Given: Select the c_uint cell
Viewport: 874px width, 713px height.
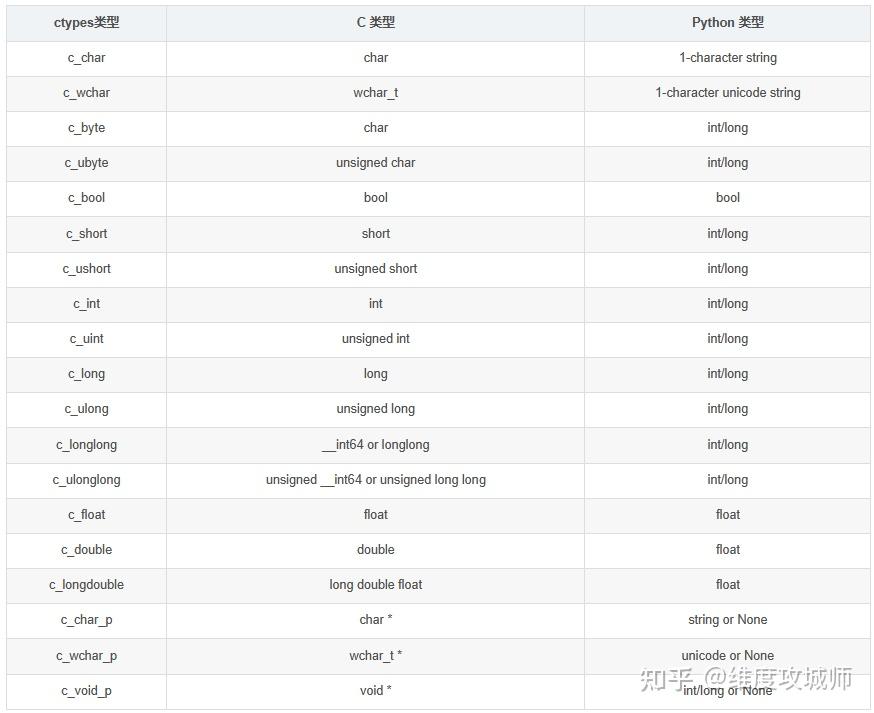Looking at the screenshot, I should (x=86, y=338).
